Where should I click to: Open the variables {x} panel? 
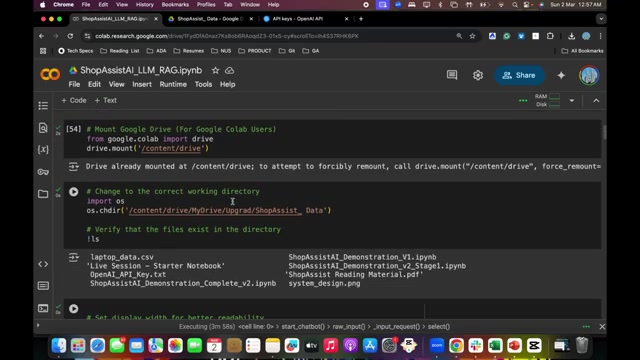(x=43, y=149)
